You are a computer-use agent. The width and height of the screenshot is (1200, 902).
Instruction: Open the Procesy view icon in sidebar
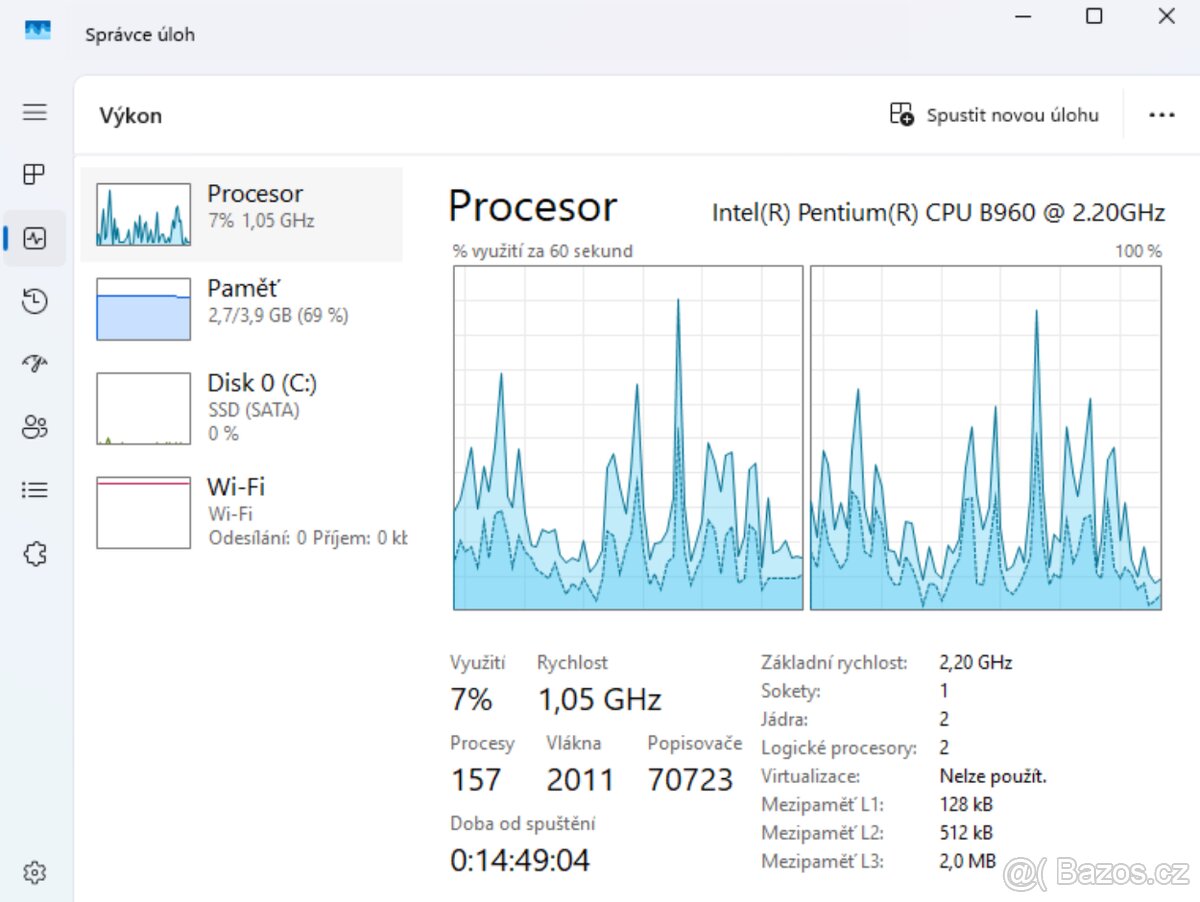(x=34, y=174)
